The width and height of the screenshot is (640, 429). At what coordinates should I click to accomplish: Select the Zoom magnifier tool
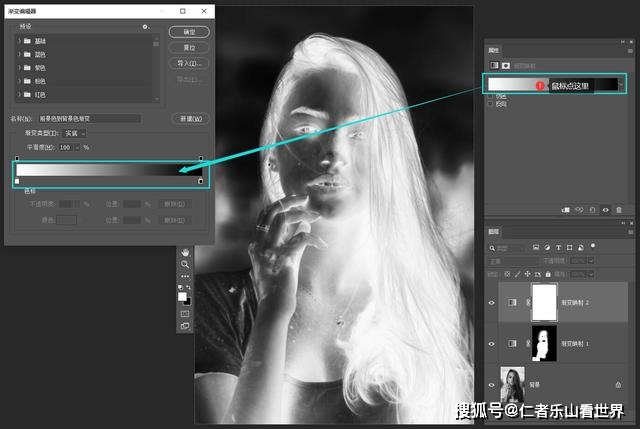pyautogui.click(x=185, y=265)
